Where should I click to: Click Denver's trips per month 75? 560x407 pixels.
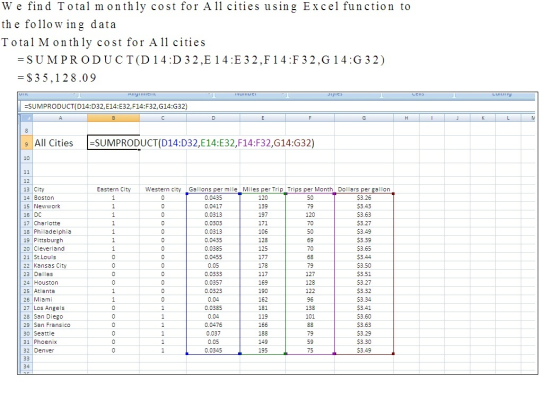pyautogui.click(x=310, y=350)
